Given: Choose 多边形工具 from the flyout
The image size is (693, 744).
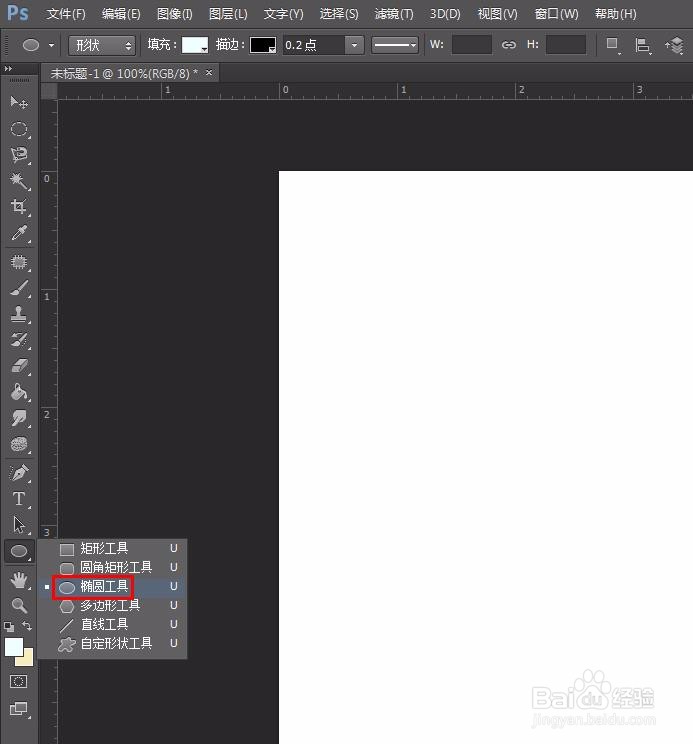Looking at the screenshot, I should pos(112,605).
